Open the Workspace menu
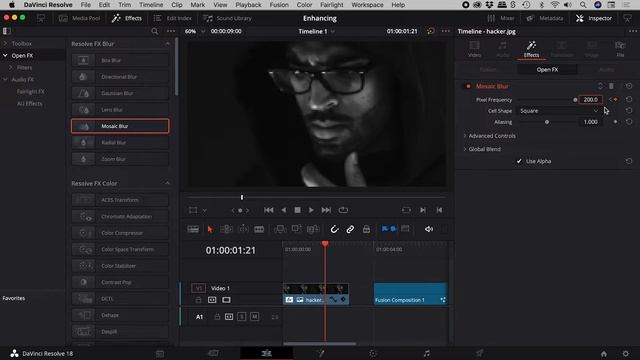640x360 pixels. tap(367, 5)
